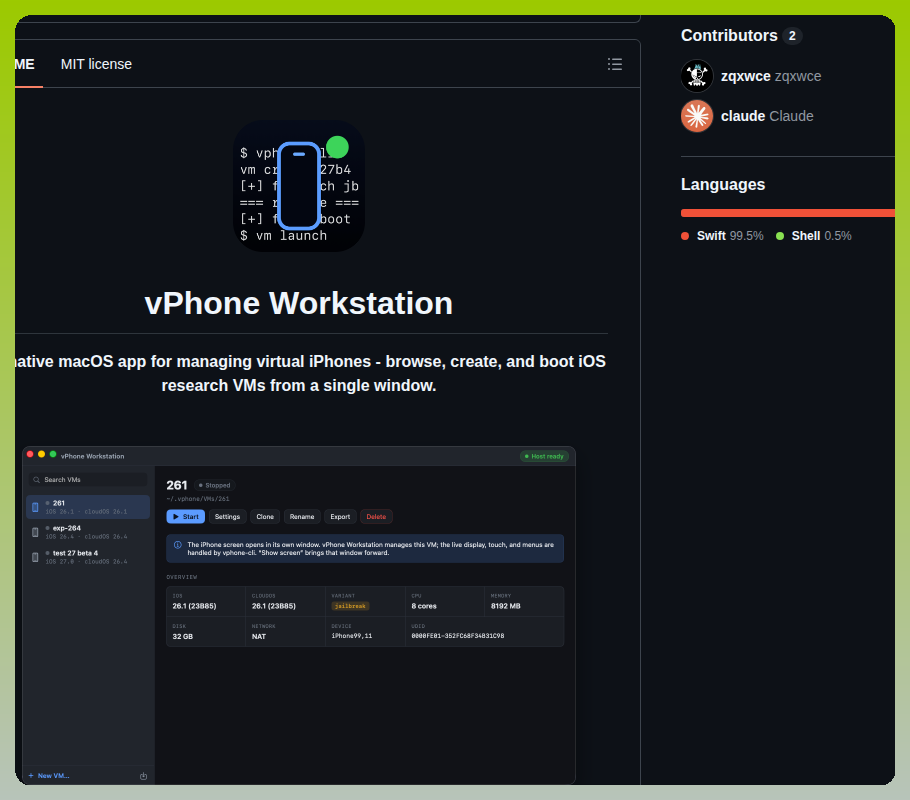Click the iPhone99,11 device cell
Viewport: 910px width, 800px height.
coord(365,632)
